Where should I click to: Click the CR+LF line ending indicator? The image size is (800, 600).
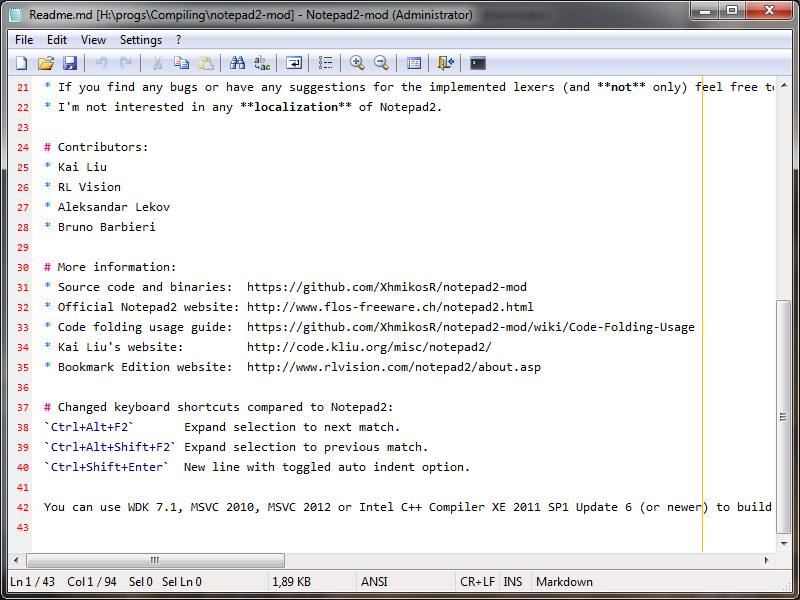(x=477, y=581)
